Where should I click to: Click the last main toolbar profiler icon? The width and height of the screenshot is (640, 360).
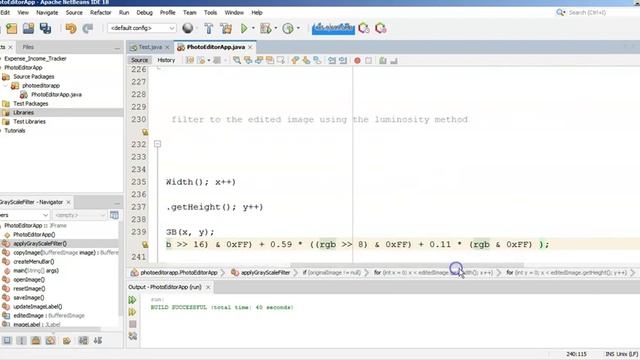[380, 28]
